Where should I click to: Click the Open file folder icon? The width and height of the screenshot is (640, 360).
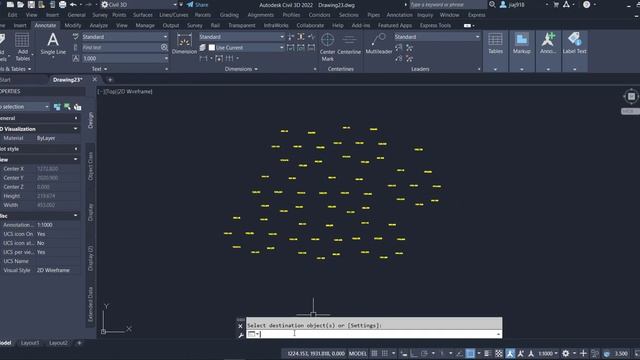pos(20,4)
